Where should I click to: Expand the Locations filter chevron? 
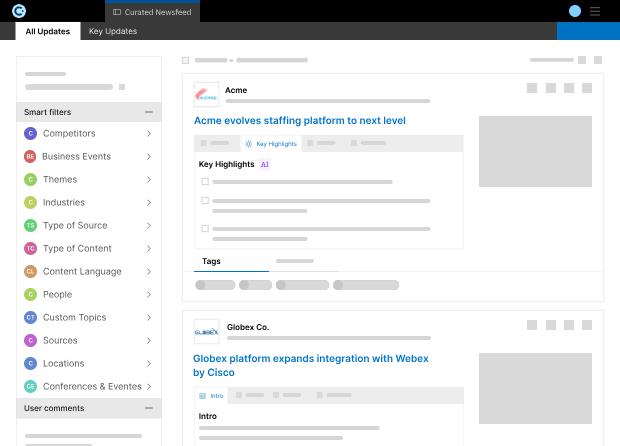(149, 363)
